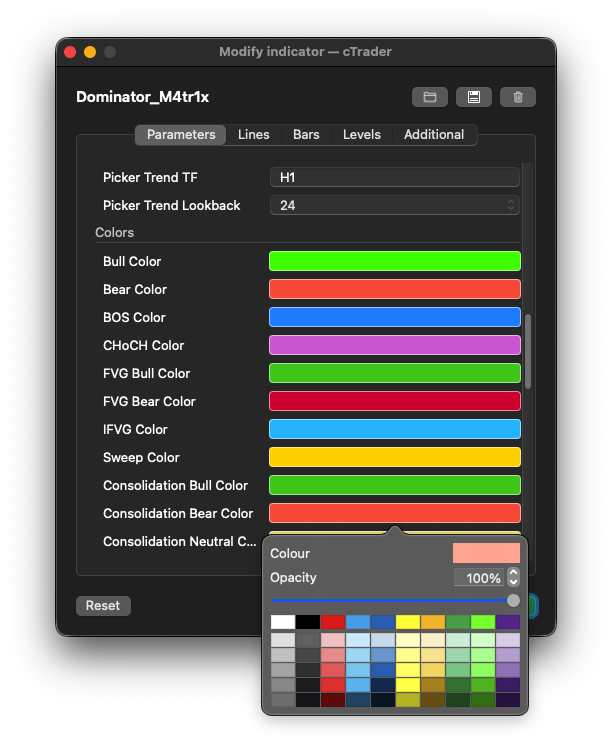
Task: Click the Picker Trend TF field
Action: [x=394, y=177]
